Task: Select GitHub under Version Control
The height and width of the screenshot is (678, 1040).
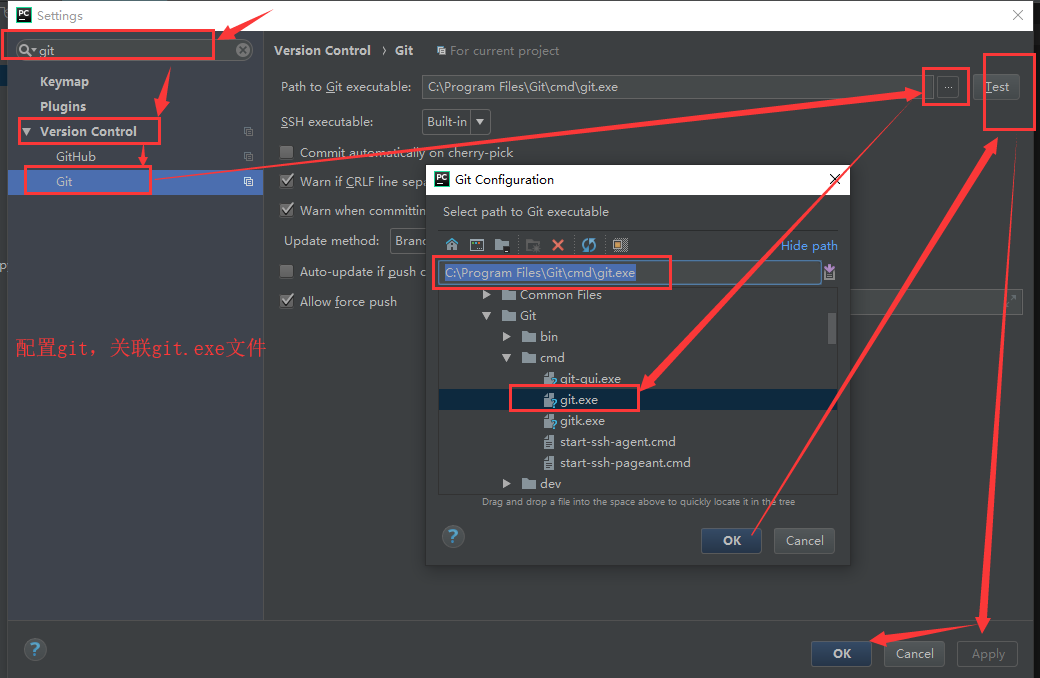Action: tap(76, 157)
